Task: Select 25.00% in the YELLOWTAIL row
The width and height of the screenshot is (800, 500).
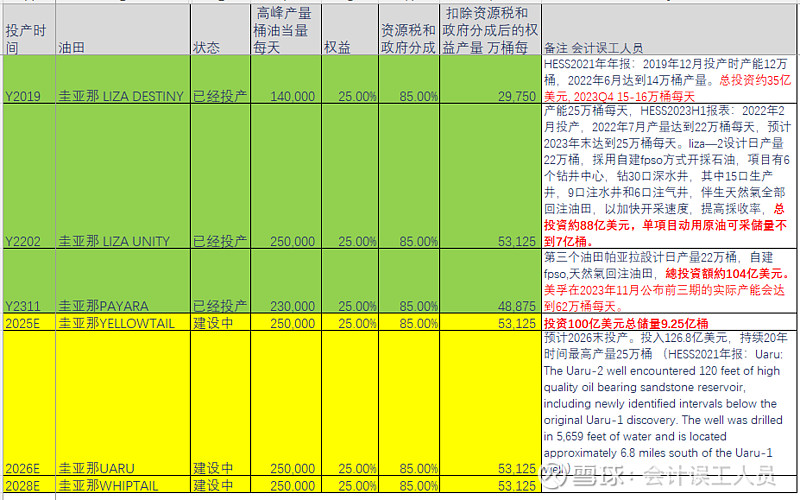Action: pyautogui.click(x=350, y=322)
